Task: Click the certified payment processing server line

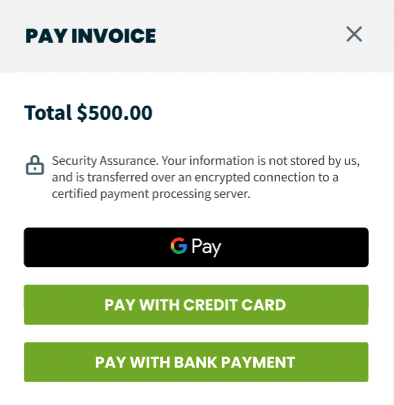Action: 151,194
